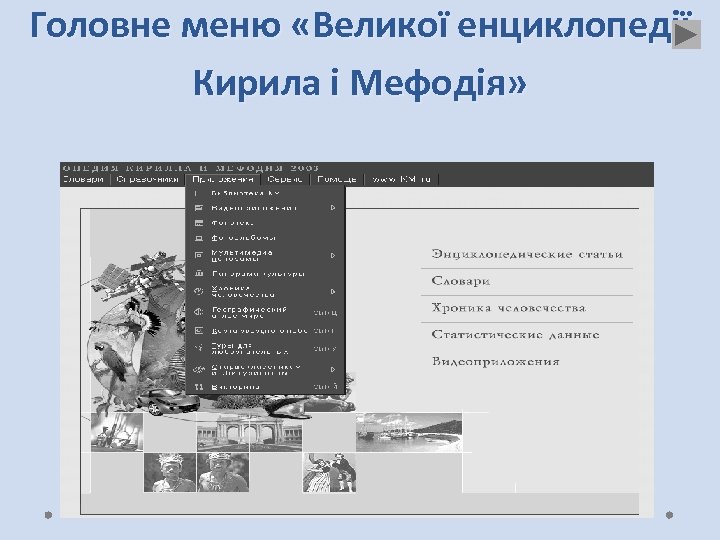Click the Географический атлас мира icon

pos(198,312)
